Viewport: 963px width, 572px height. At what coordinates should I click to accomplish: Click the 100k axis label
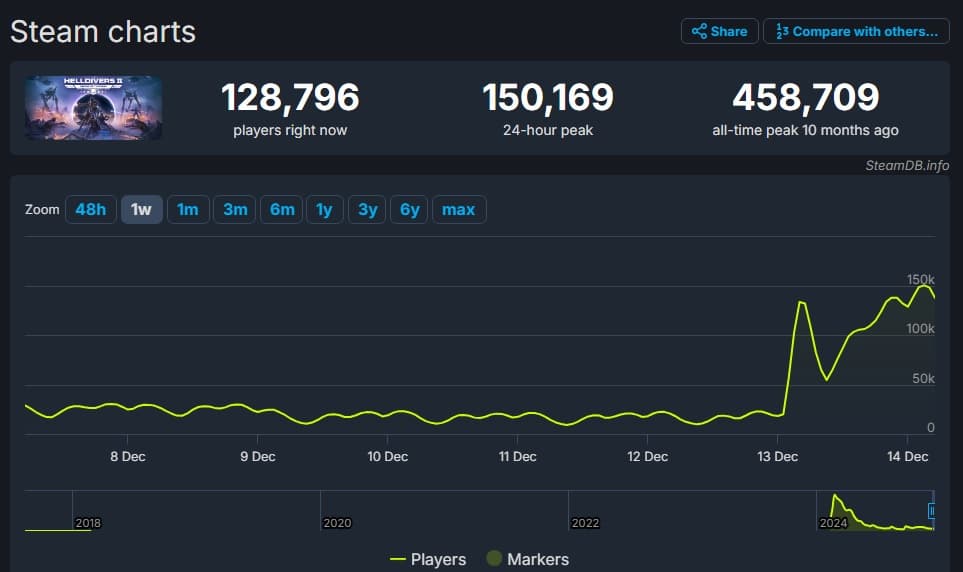(921, 329)
